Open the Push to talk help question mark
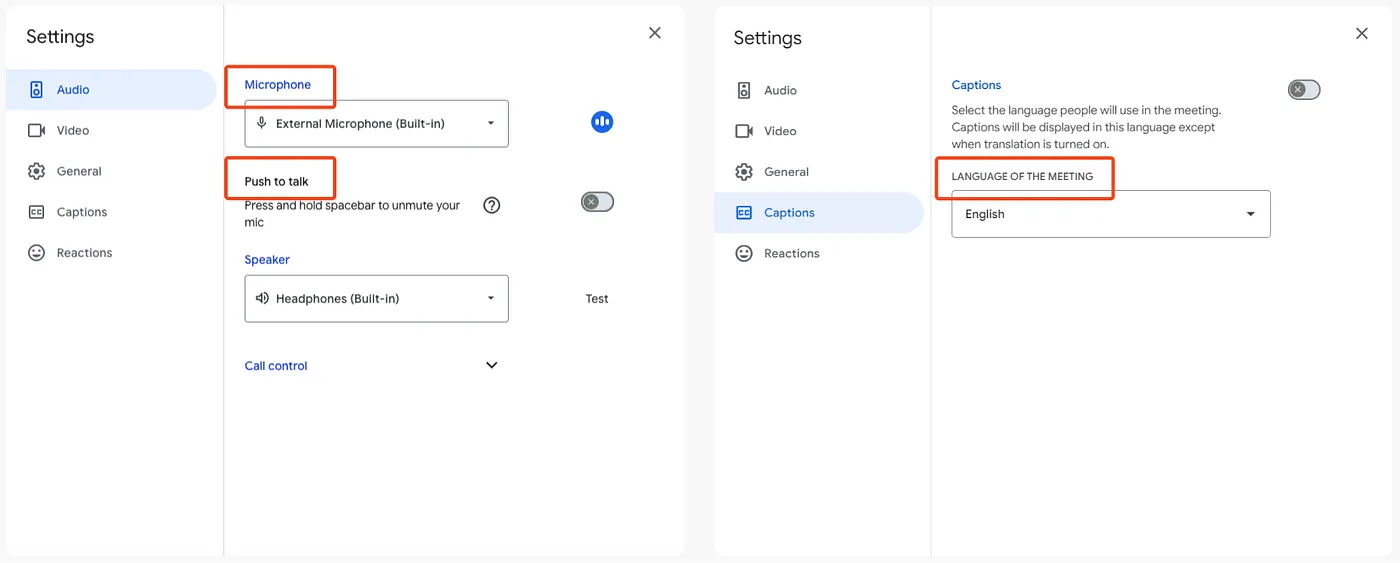 click(x=492, y=206)
